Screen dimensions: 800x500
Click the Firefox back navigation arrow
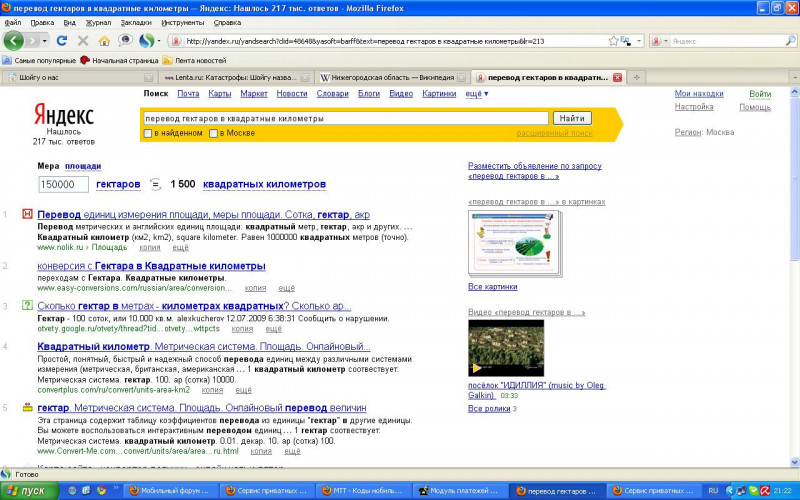[14, 41]
